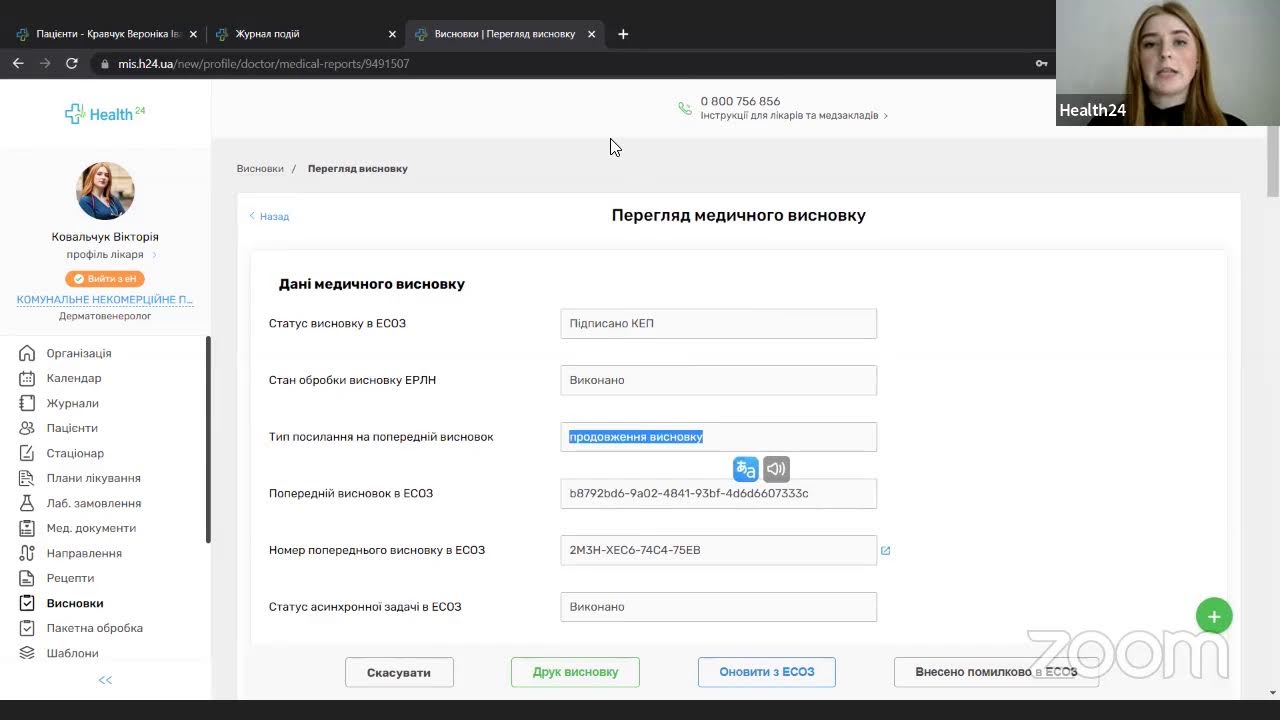The image size is (1280, 720).
Task: Click the Статус висновку в ЕСОЗ field
Action: [718, 323]
